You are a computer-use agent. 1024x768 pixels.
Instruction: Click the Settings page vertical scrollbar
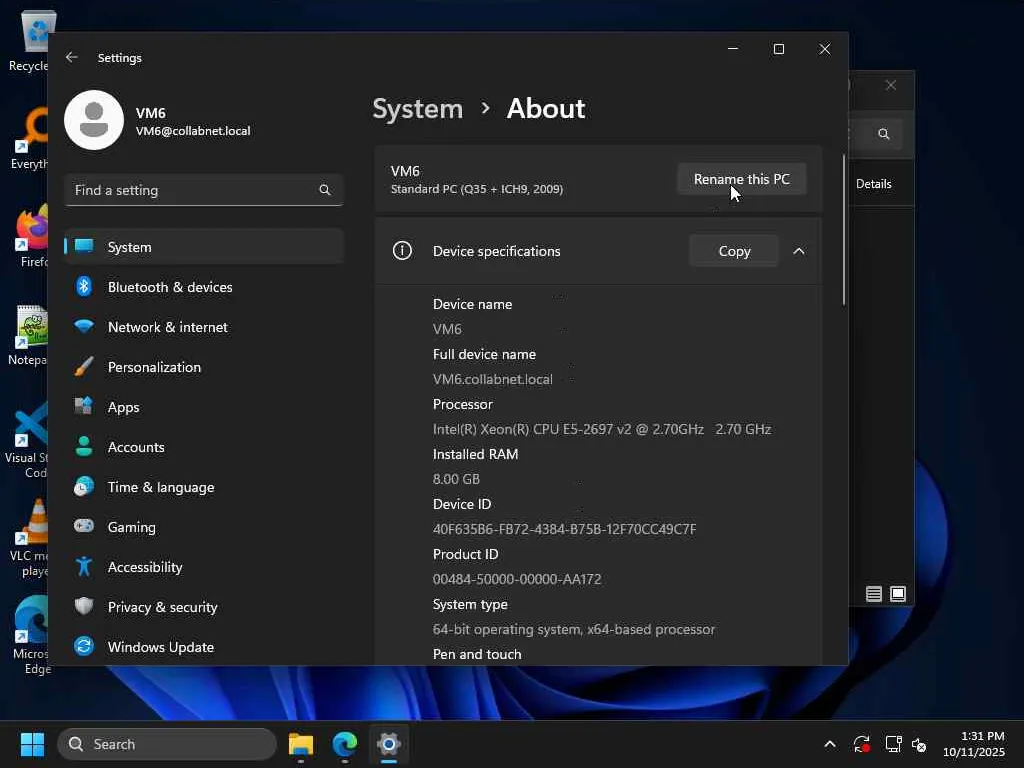tap(844, 230)
